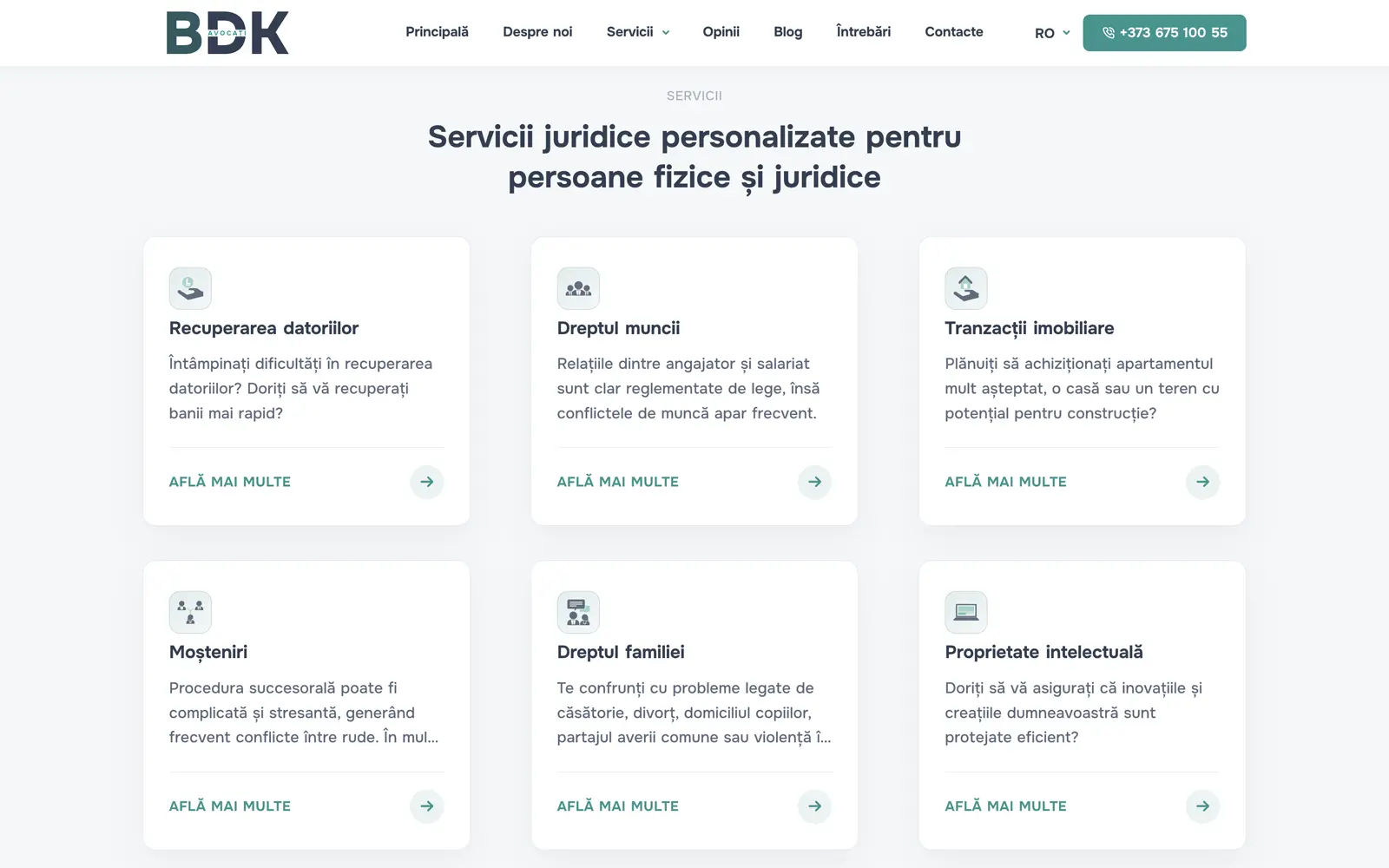Image resolution: width=1389 pixels, height=868 pixels.
Task: Expand the Servicii navigation dropdown
Action: (x=638, y=32)
